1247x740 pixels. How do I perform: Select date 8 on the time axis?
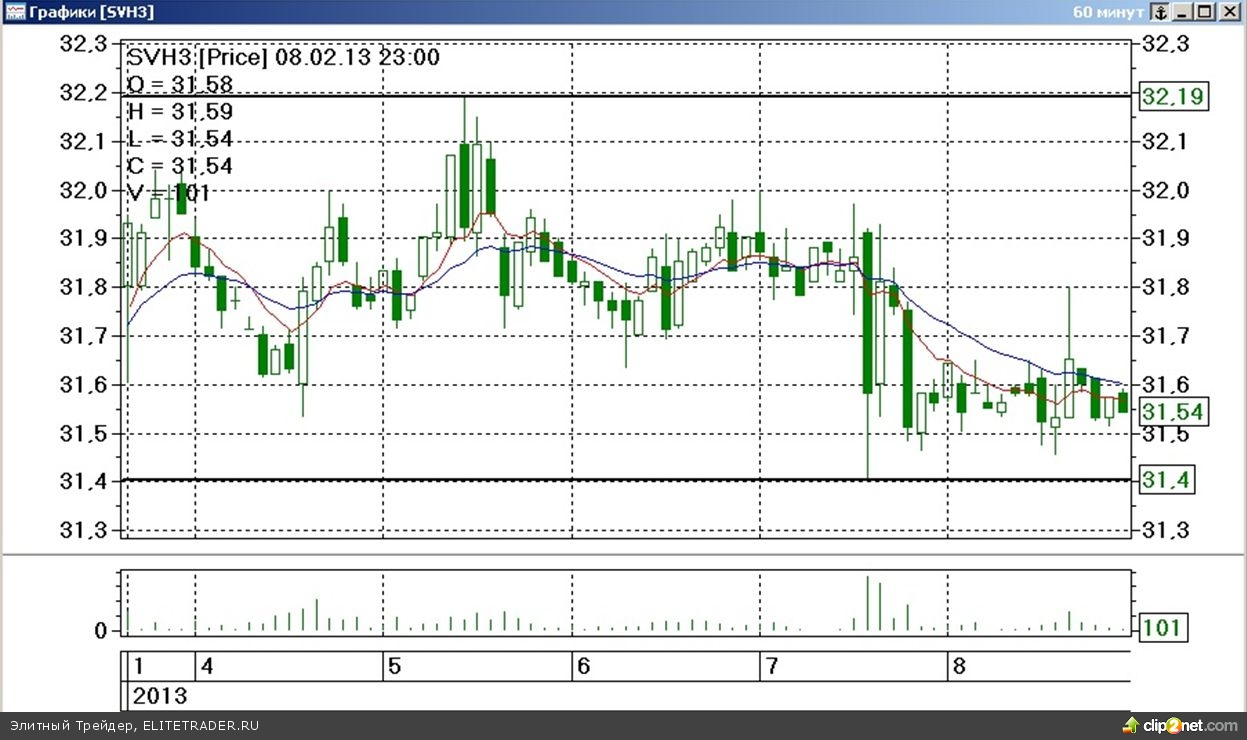pyautogui.click(x=958, y=666)
